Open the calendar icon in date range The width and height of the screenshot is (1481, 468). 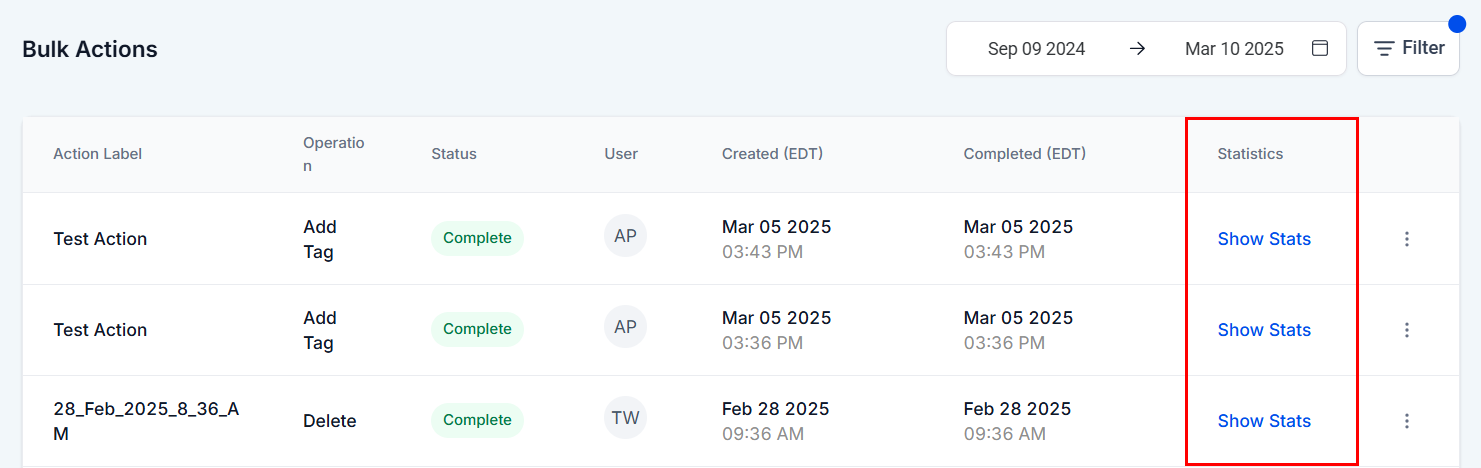pyautogui.click(x=1320, y=48)
